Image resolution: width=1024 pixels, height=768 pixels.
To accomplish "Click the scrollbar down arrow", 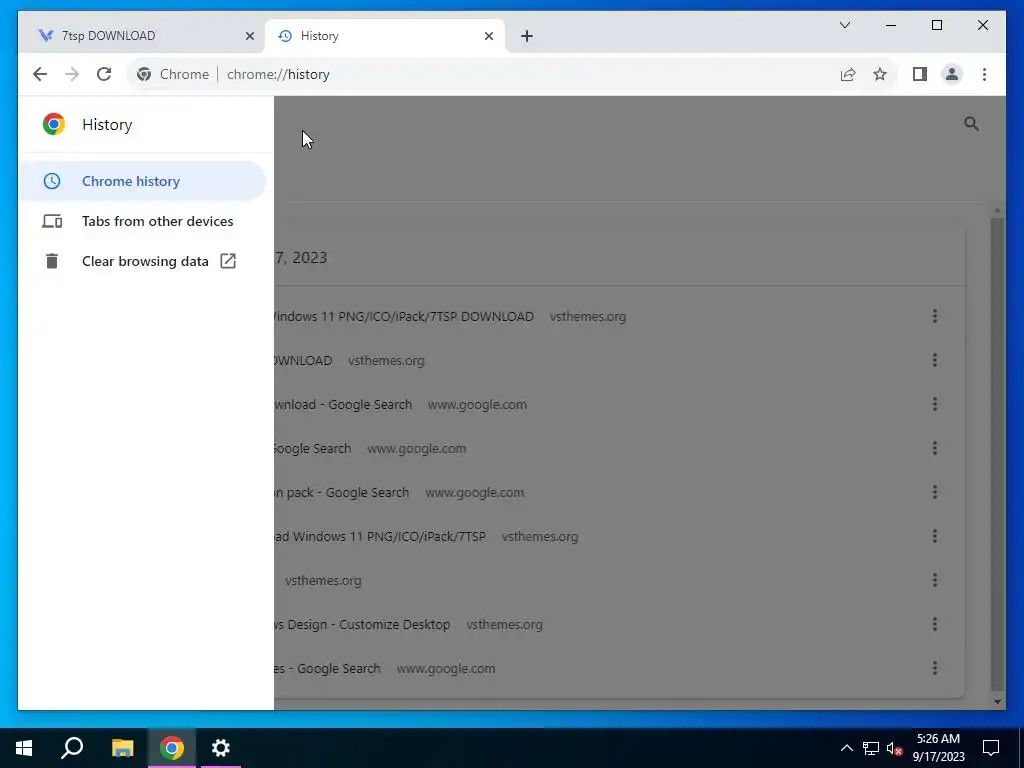I will click(997, 702).
